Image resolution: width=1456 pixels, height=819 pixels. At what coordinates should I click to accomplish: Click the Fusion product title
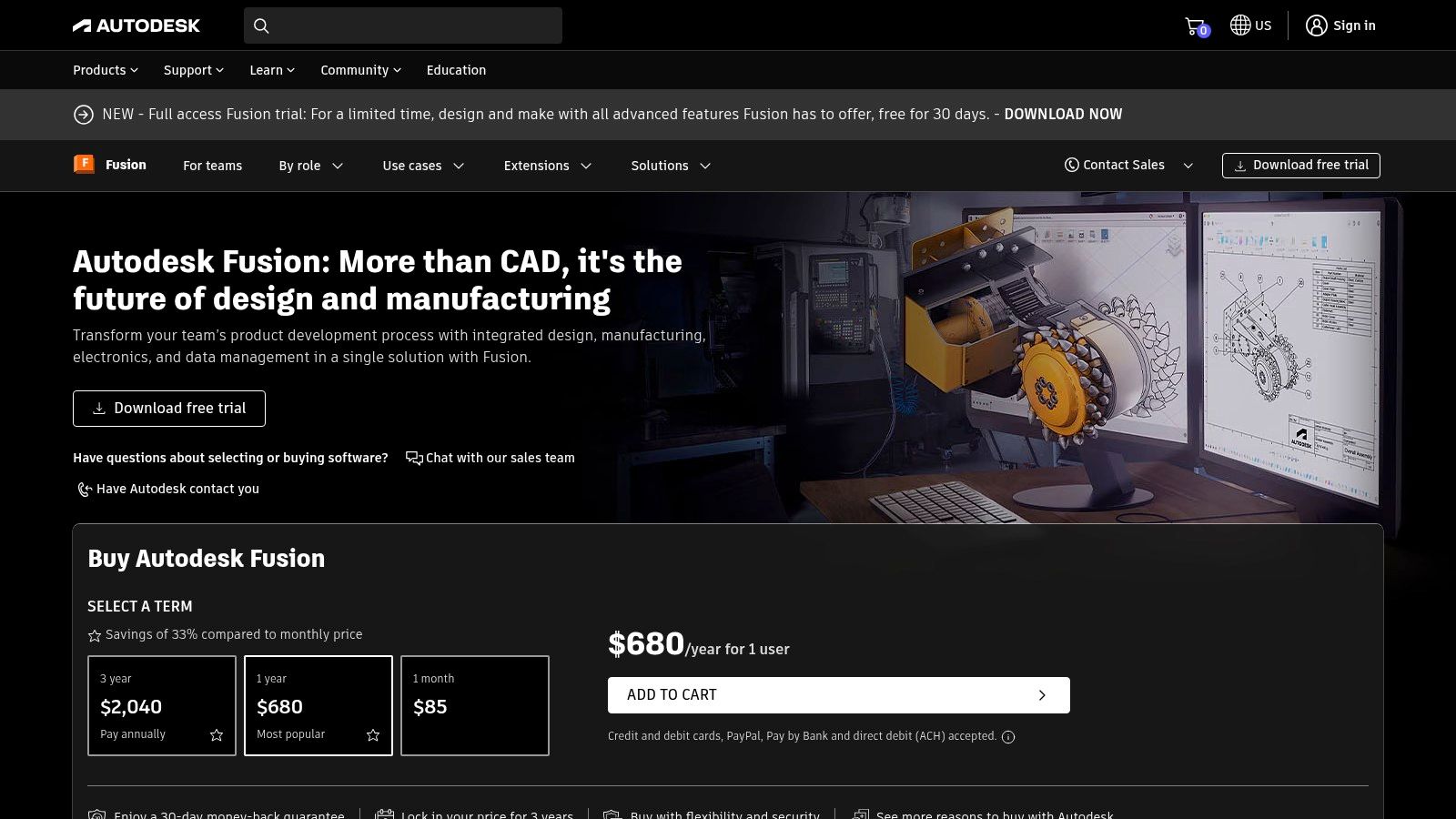pos(126,165)
